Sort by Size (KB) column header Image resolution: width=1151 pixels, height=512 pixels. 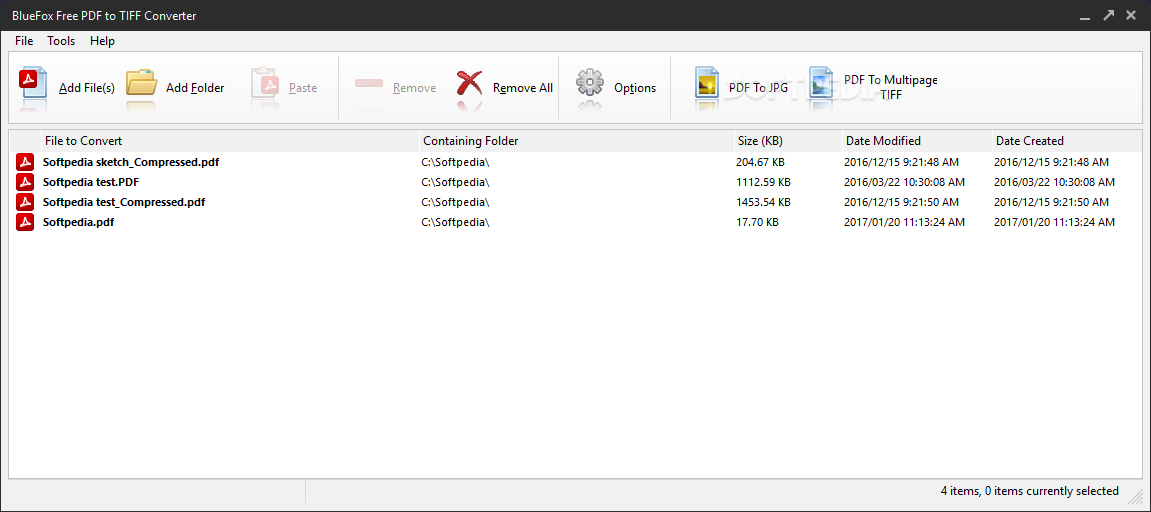788,141
